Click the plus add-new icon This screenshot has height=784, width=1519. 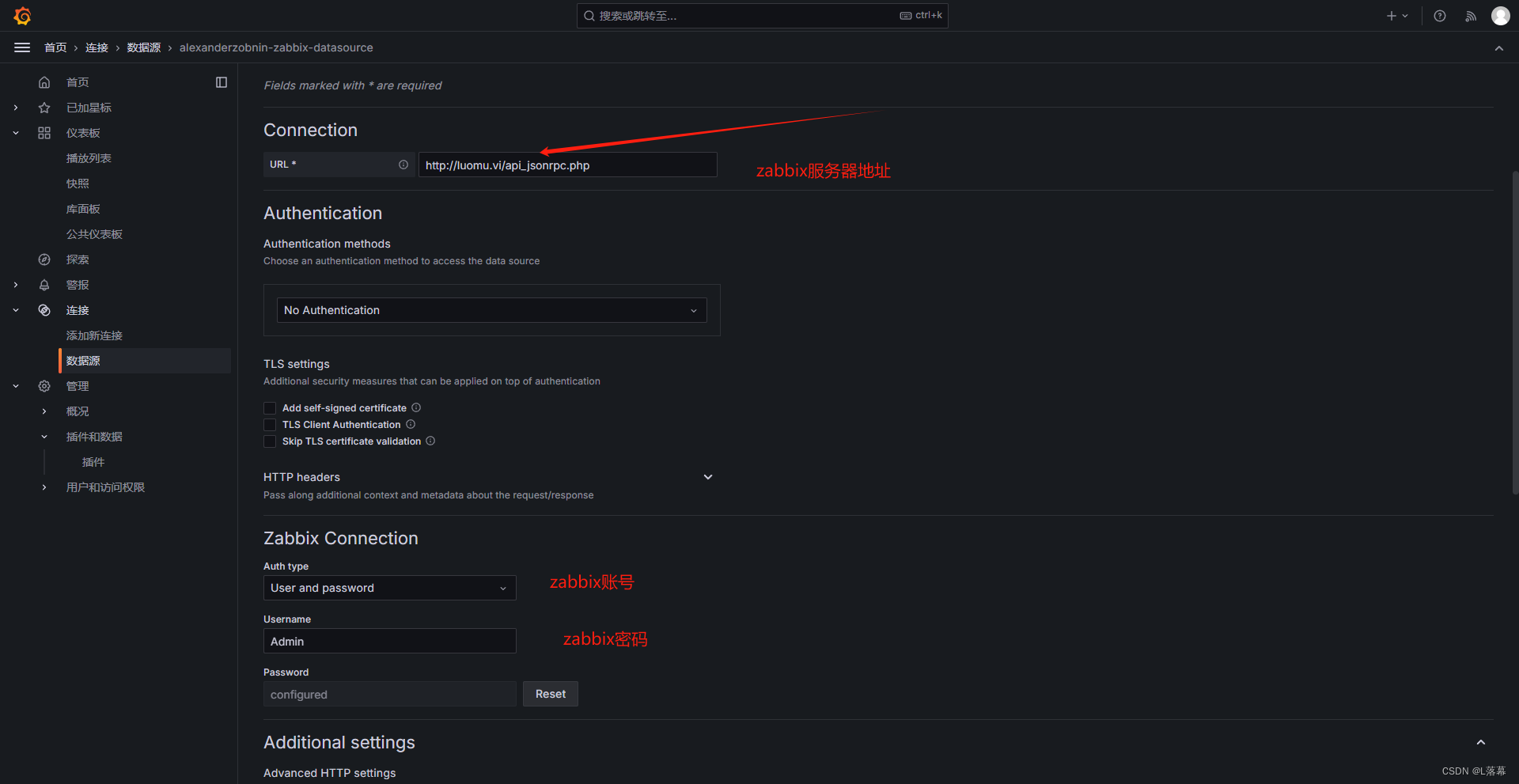click(1392, 16)
